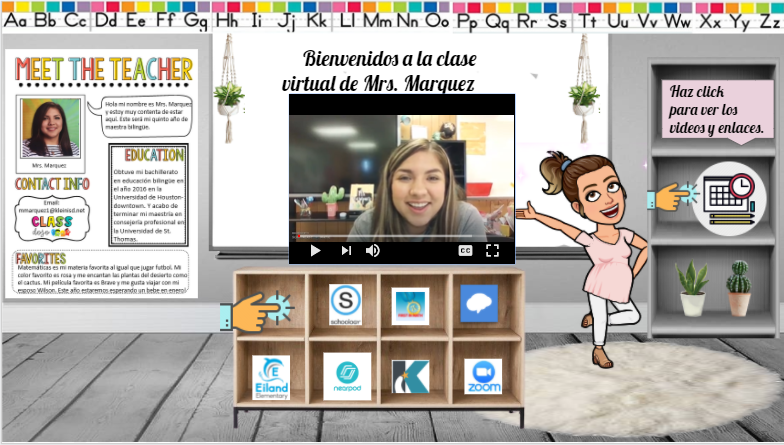Skip to next video in player
Screen dimensions: 784x445
(346, 250)
